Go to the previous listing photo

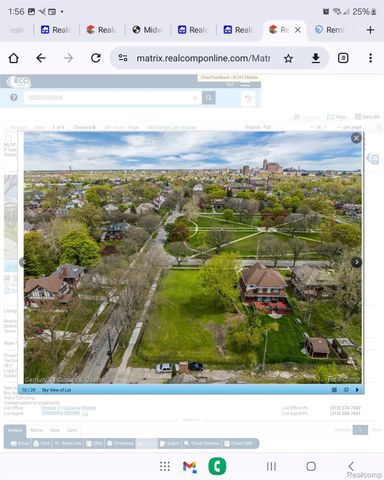[22, 262]
